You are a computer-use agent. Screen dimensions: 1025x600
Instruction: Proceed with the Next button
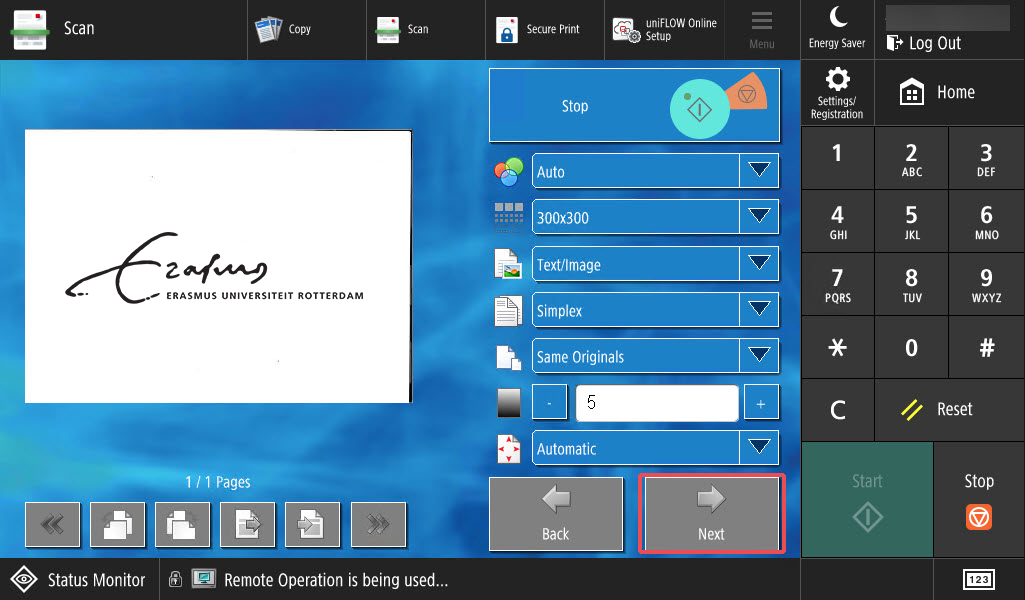pos(712,514)
